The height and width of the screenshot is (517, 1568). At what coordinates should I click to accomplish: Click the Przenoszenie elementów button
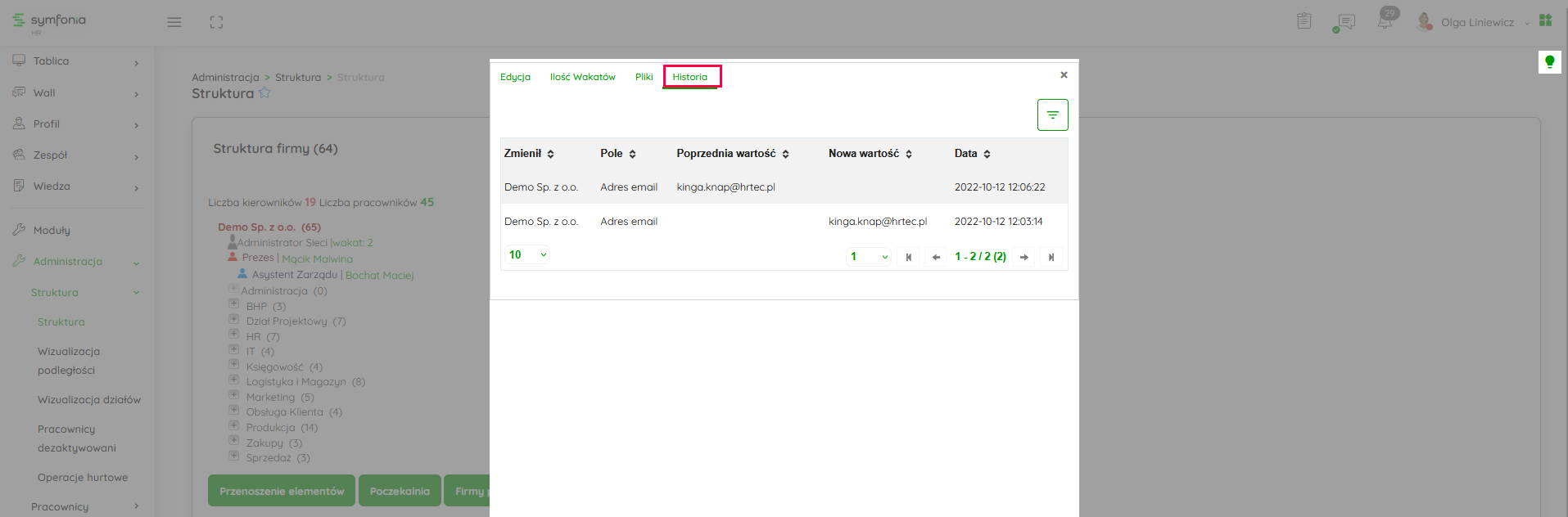[282, 491]
